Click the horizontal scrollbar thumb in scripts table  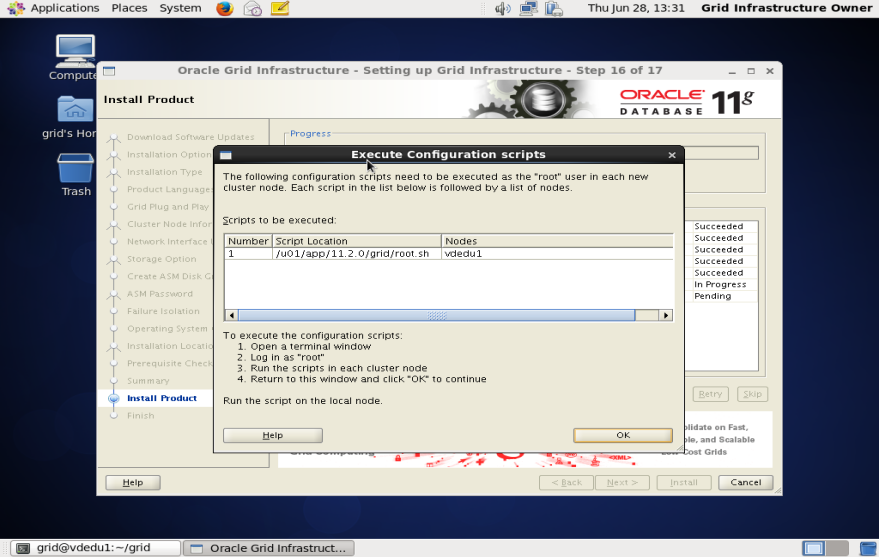pos(437,315)
